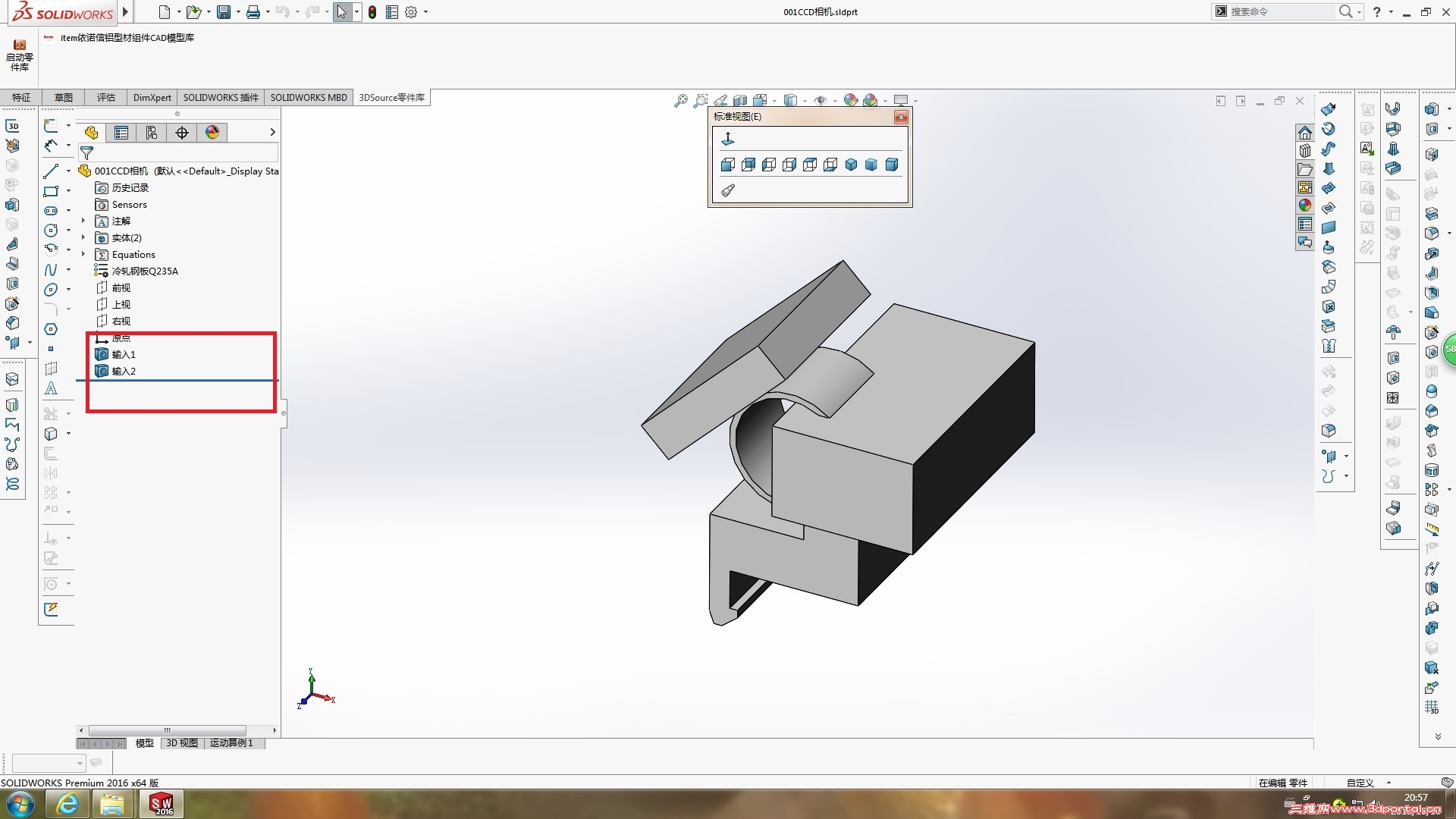The height and width of the screenshot is (819, 1456).
Task: Open the ConfigurationManager tab icon
Action: 152,133
